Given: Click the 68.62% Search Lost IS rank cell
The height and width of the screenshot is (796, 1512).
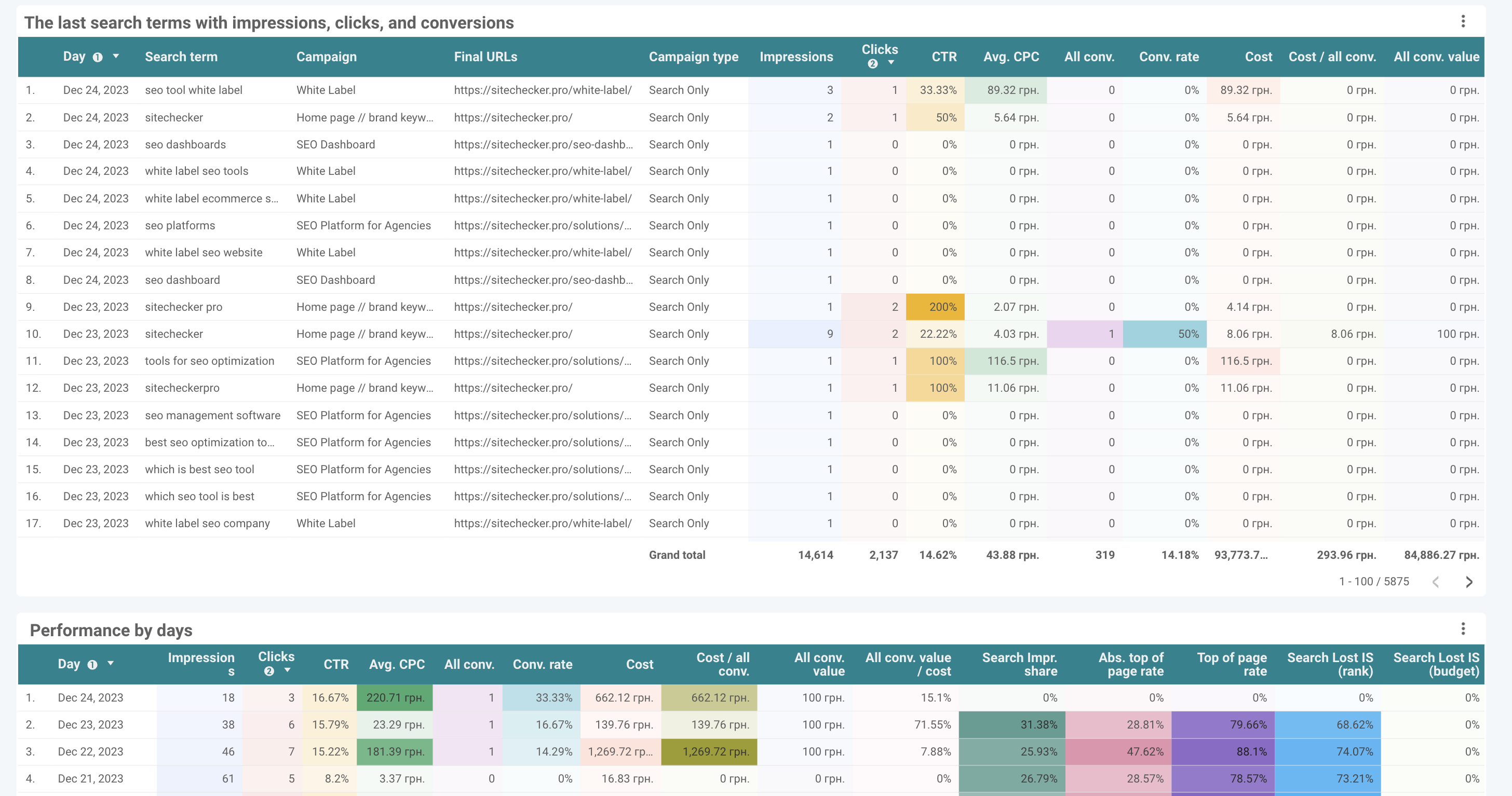Looking at the screenshot, I should (x=1328, y=724).
